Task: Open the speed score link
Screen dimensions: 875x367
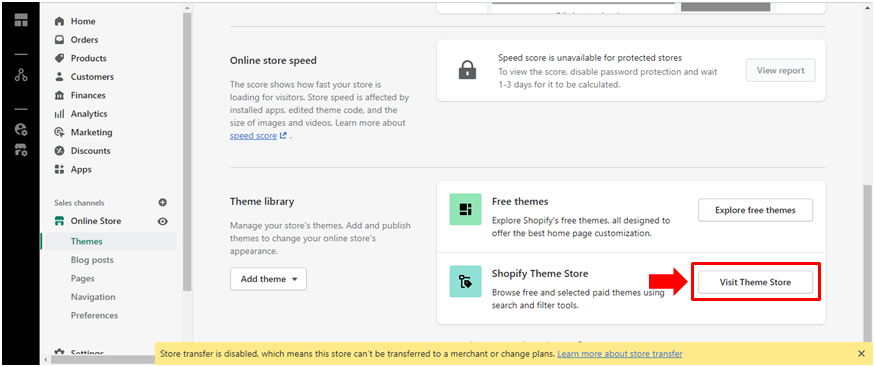Action: pos(253,136)
